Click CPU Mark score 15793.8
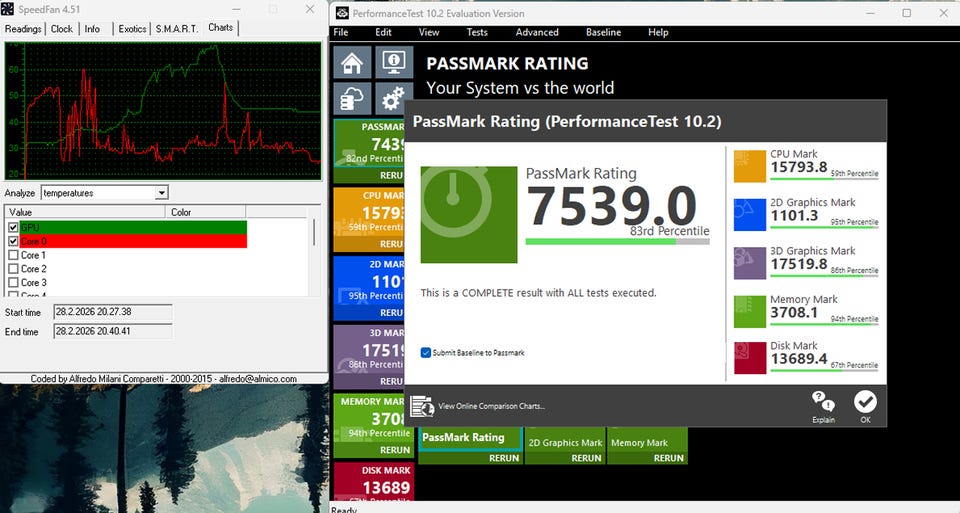The width and height of the screenshot is (960, 513). pyautogui.click(x=798, y=167)
